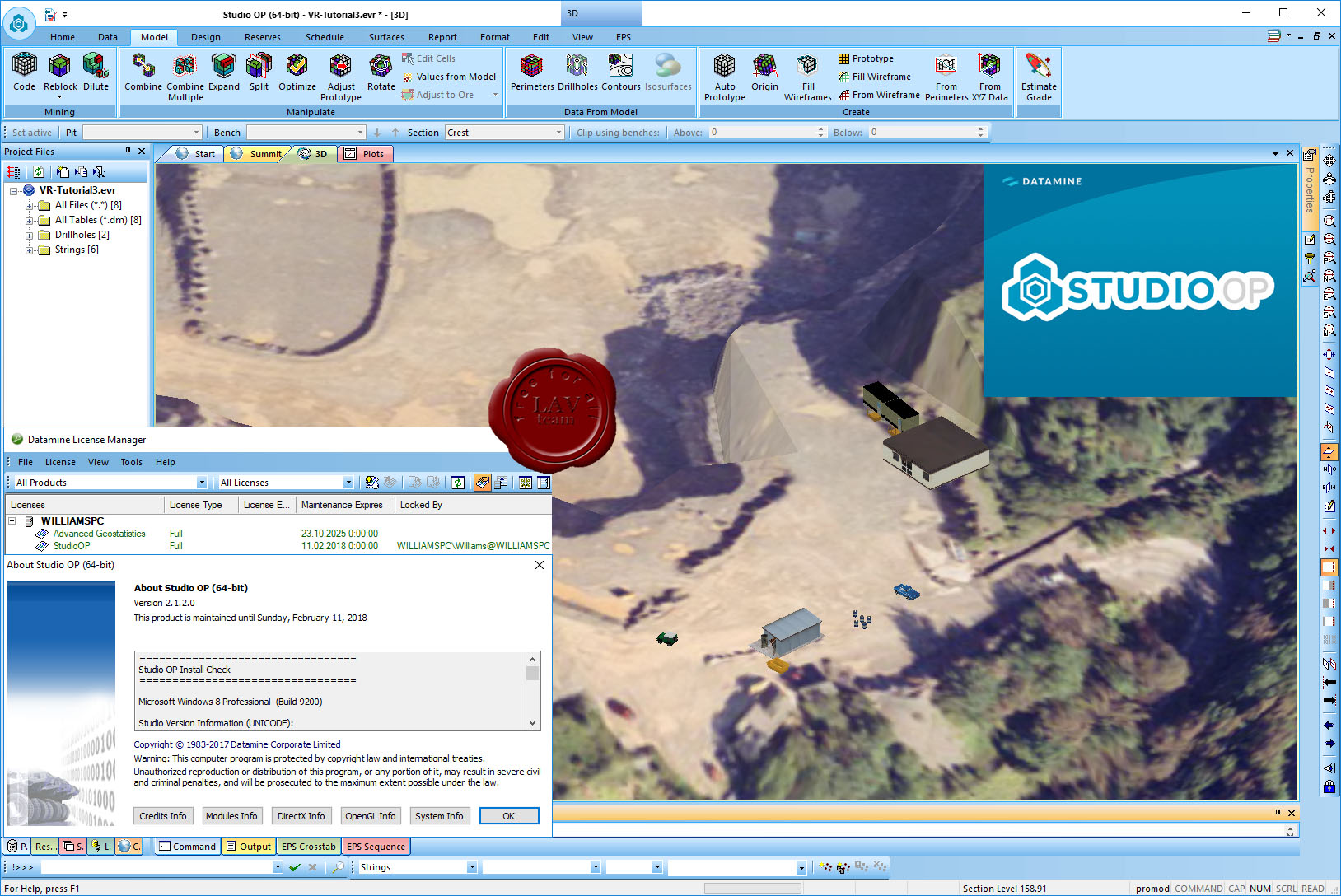The width and height of the screenshot is (1341, 896).
Task: Open Tools menu in License Manager
Action: [x=131, y=462]
